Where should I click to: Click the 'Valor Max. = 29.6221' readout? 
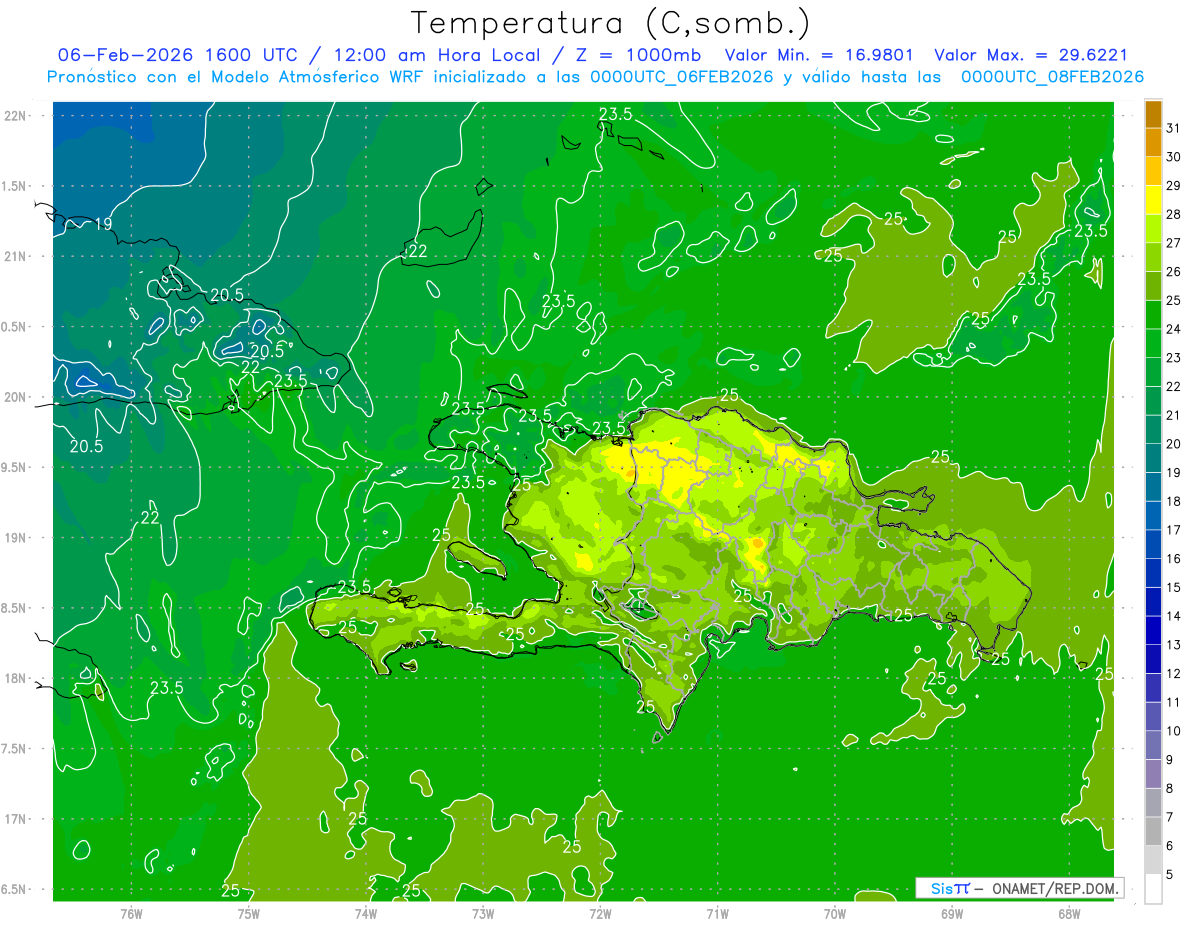(x=1031, y=55)
